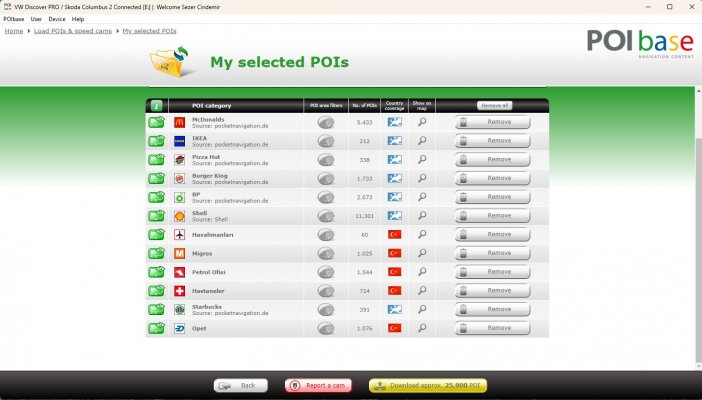The width and height of the screenshot is (702, 400).
Task: Go to Home breadcrumb link
Action: [14, 31]
